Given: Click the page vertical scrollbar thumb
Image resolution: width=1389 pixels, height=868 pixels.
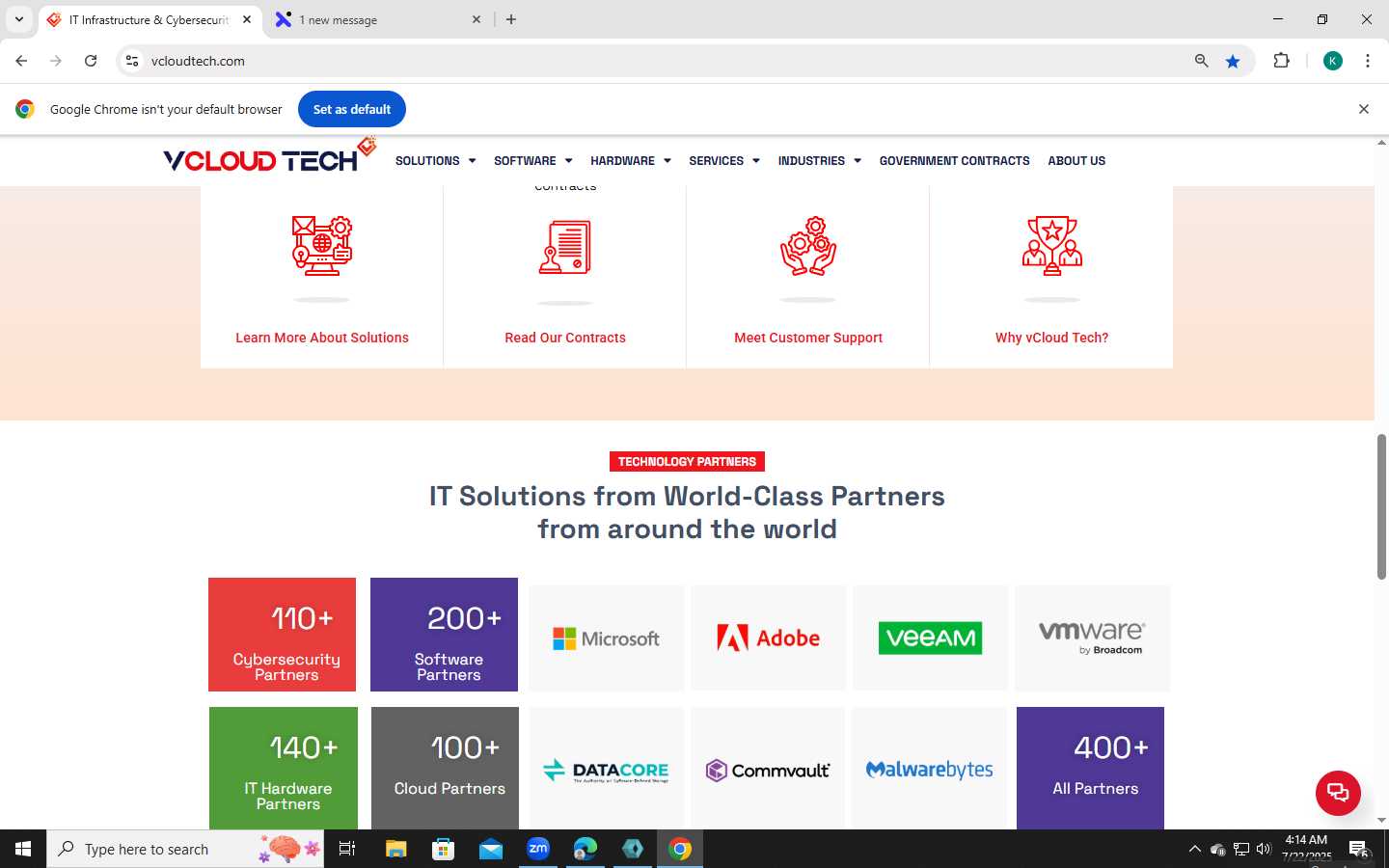Looking at the screenshot, I should point(1381,506).
